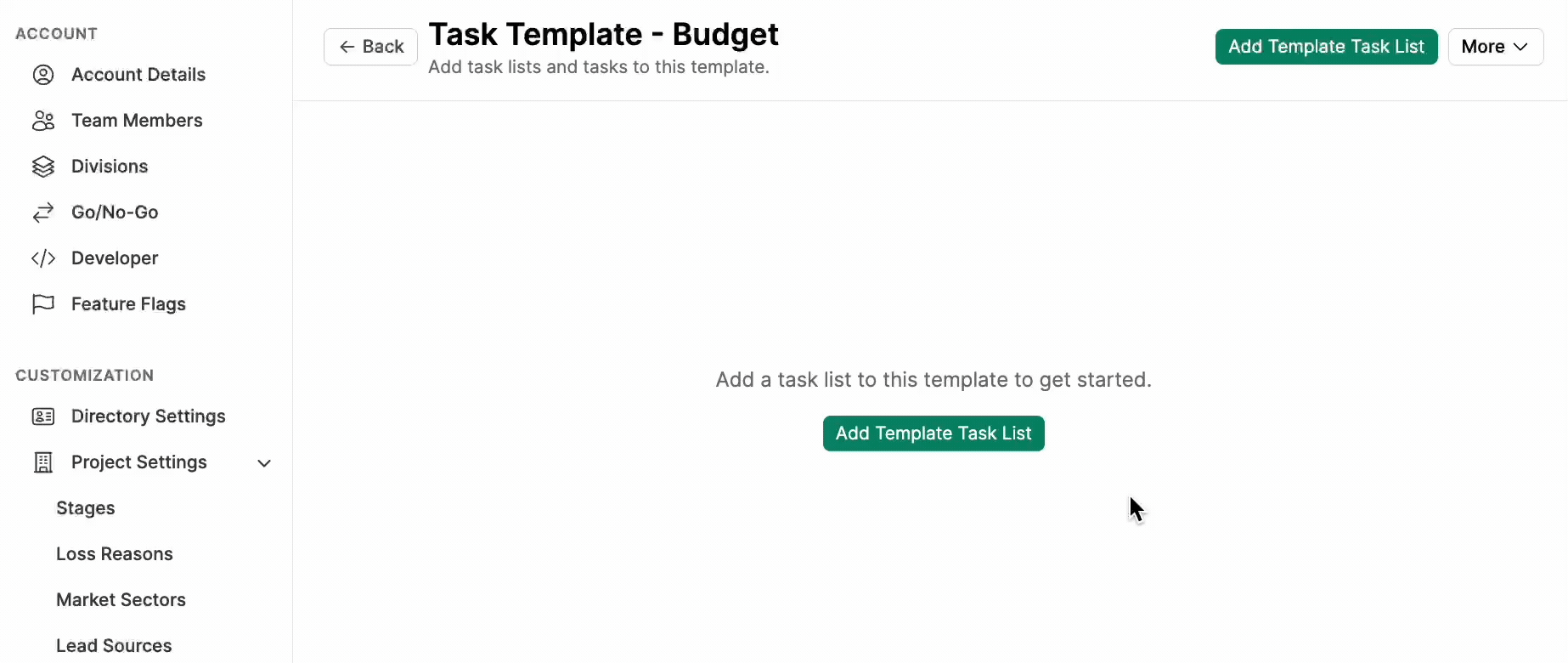Click Add Template Task List in header

(1326, 47)
